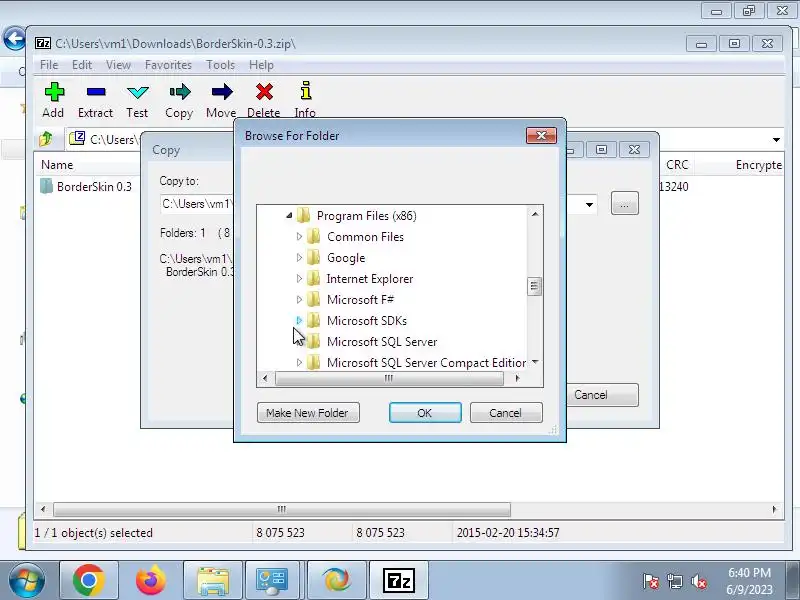This screenshot has height=600, width=800.
Task: Select the BorderSkin 0.3 folder icon in file list
Action: 46,186
